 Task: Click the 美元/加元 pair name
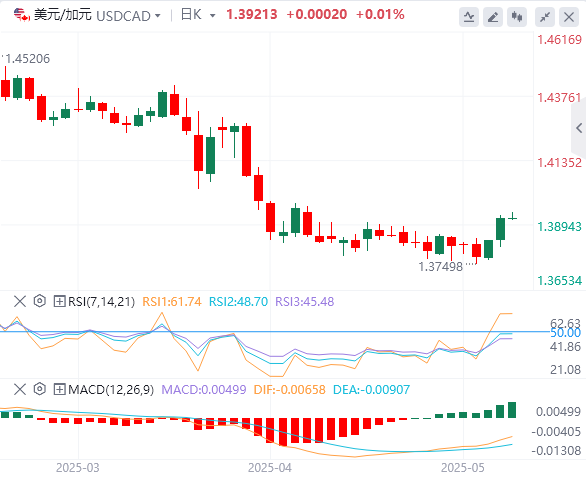pos(63,15)
